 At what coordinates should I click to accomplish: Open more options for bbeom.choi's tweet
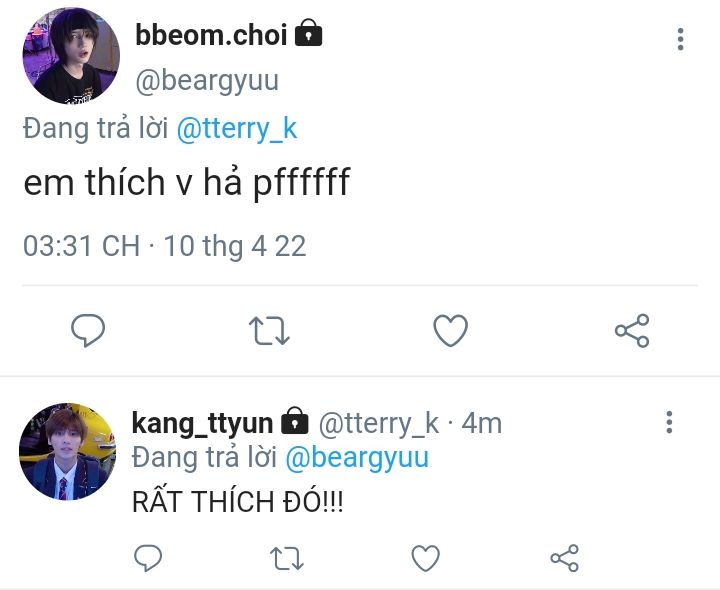[x=680, y=39]
